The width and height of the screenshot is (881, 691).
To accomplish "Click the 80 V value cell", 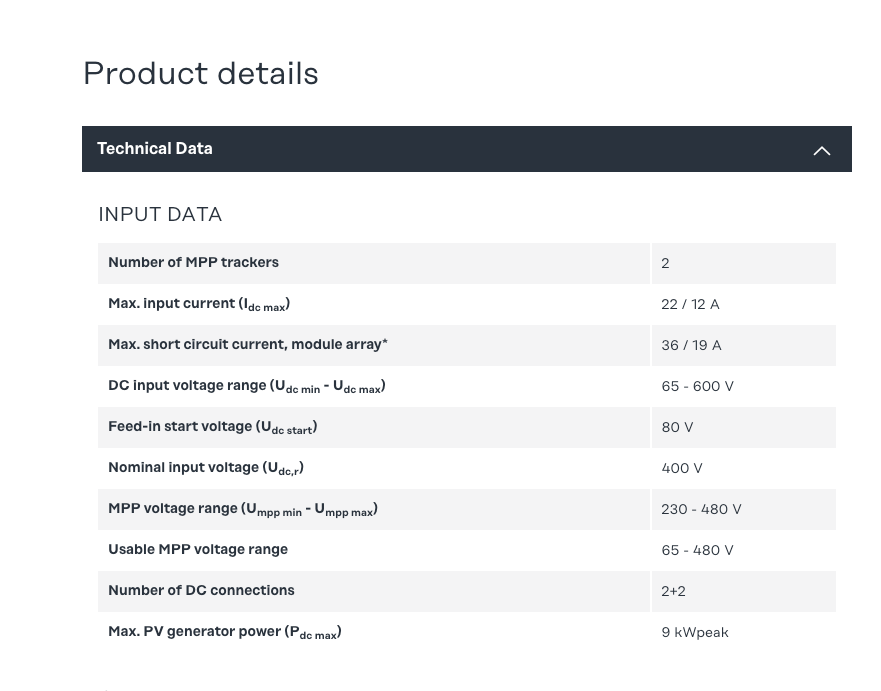I will click(x=677, y=427).
